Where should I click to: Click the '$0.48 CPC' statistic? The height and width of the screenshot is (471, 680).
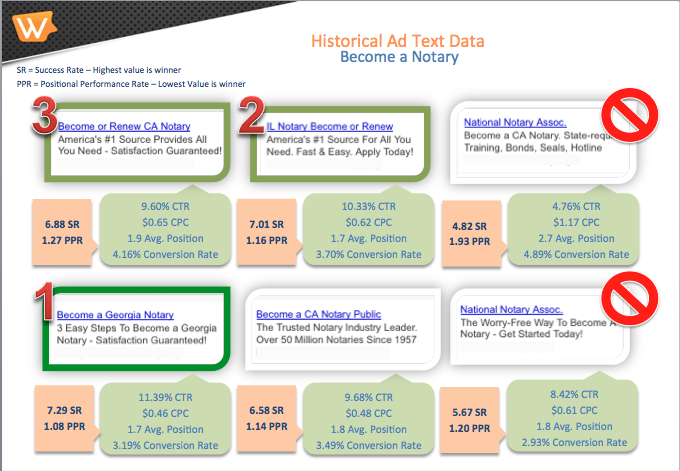tap(369, 413)
